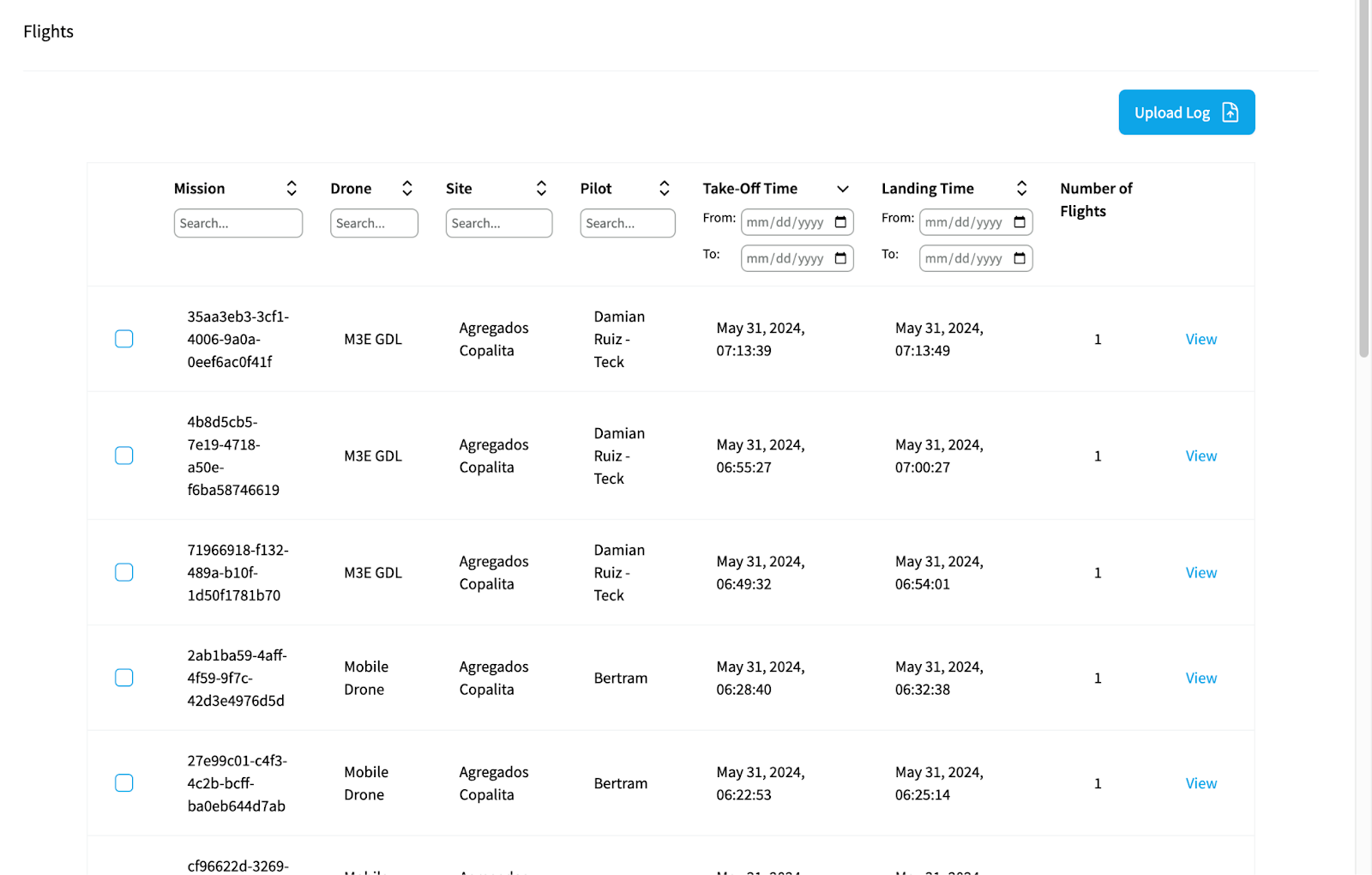Click the Number of Flights header
Image resolution: width=1372 pixels, height=875 pixels.
1096,200
